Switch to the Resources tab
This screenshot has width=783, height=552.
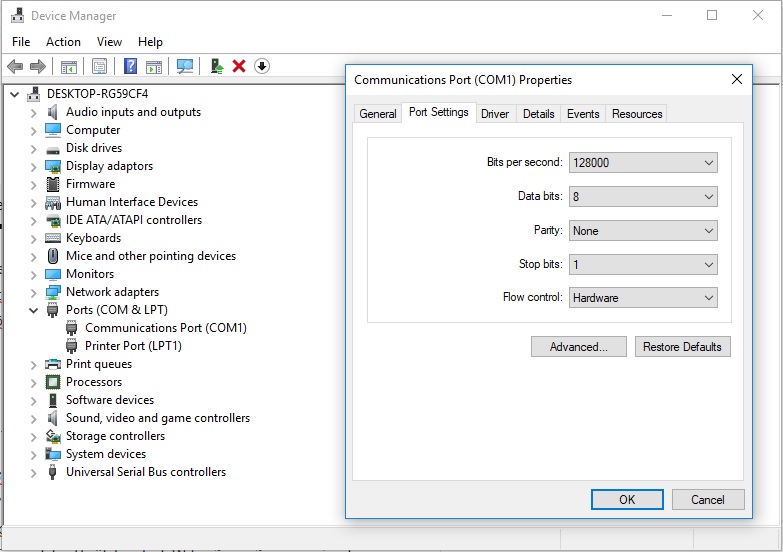point(637,114)
